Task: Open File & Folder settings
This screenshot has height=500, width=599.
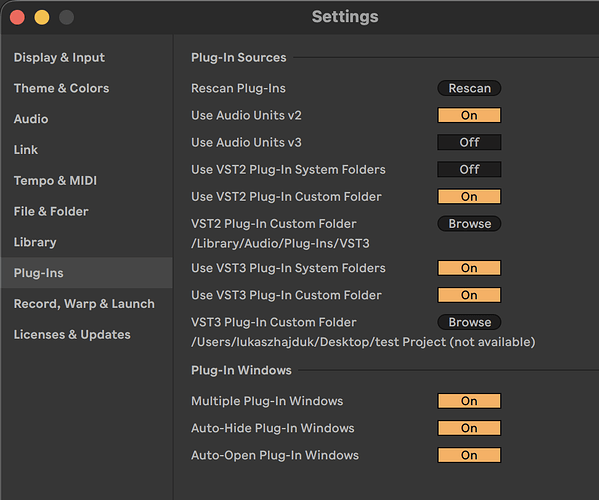Action: [x=51, y=211]
